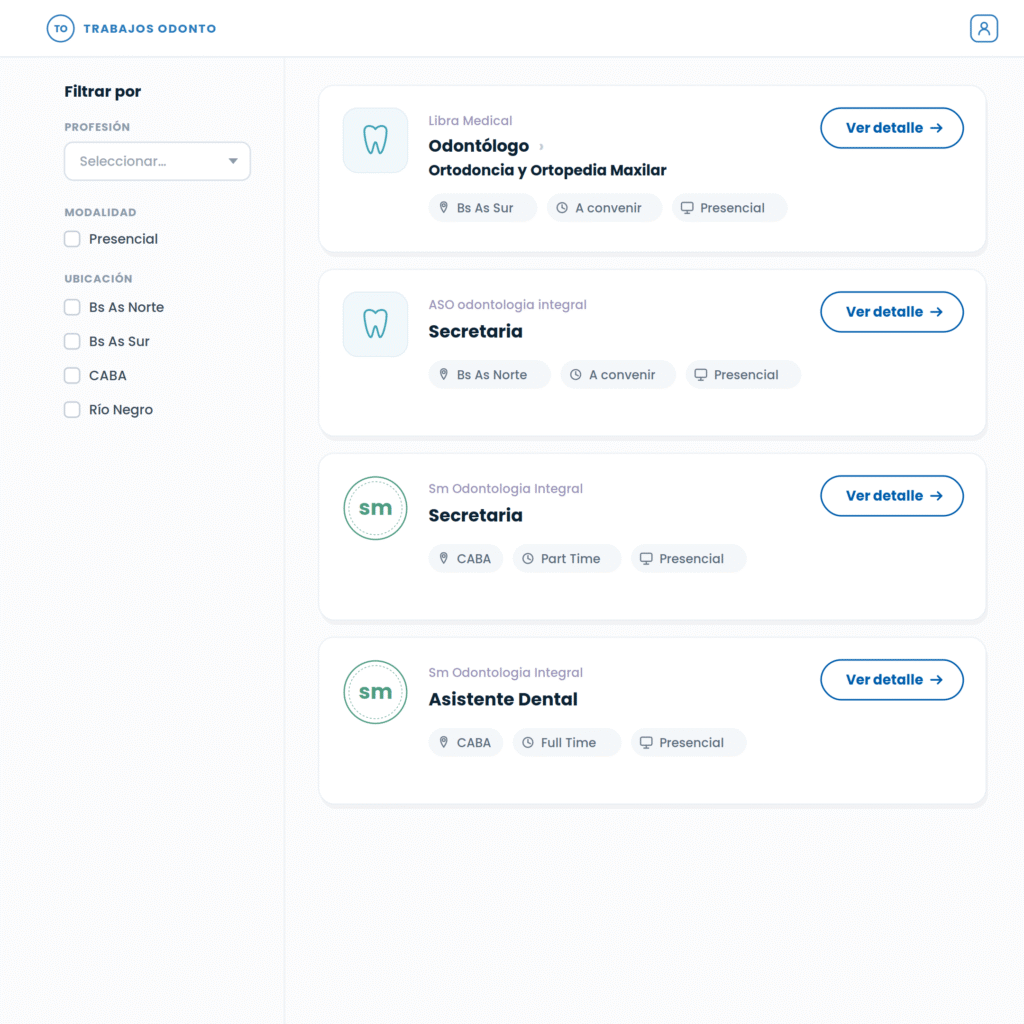Click the location pin icon on Bs As Norte tag
1024x1024 pixels.
[x=443, y=375]
